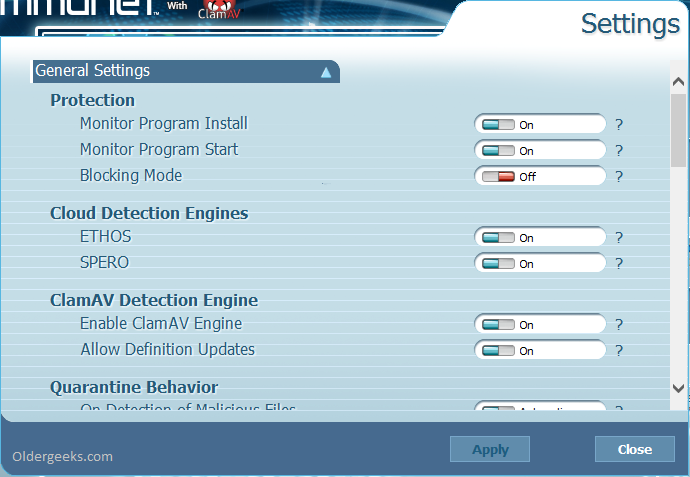Screen dimensions: 690x477
Task: Turn on the Blocking Mode switch
Action: [x=498, y=176]
